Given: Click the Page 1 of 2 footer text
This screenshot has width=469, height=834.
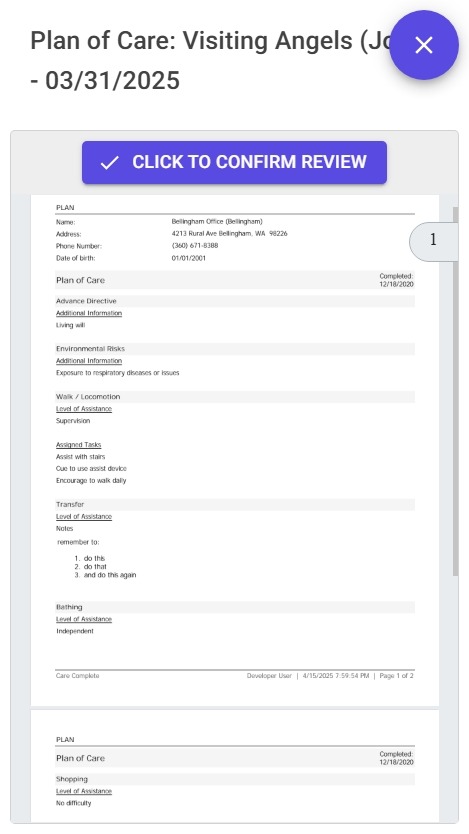Looking at the screenshot, I should (397, 676).
